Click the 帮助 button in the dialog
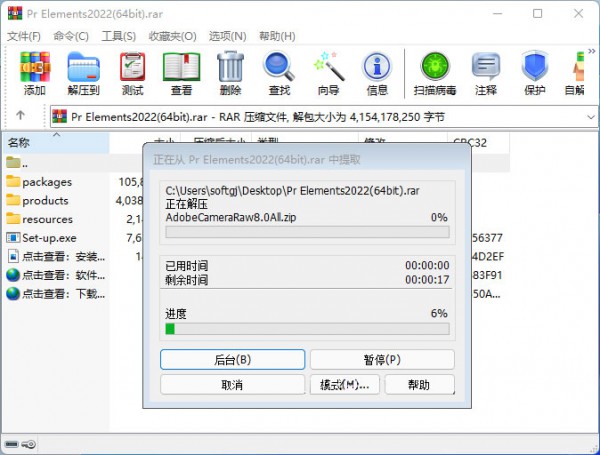600x455 pixels. click(419, 385)
